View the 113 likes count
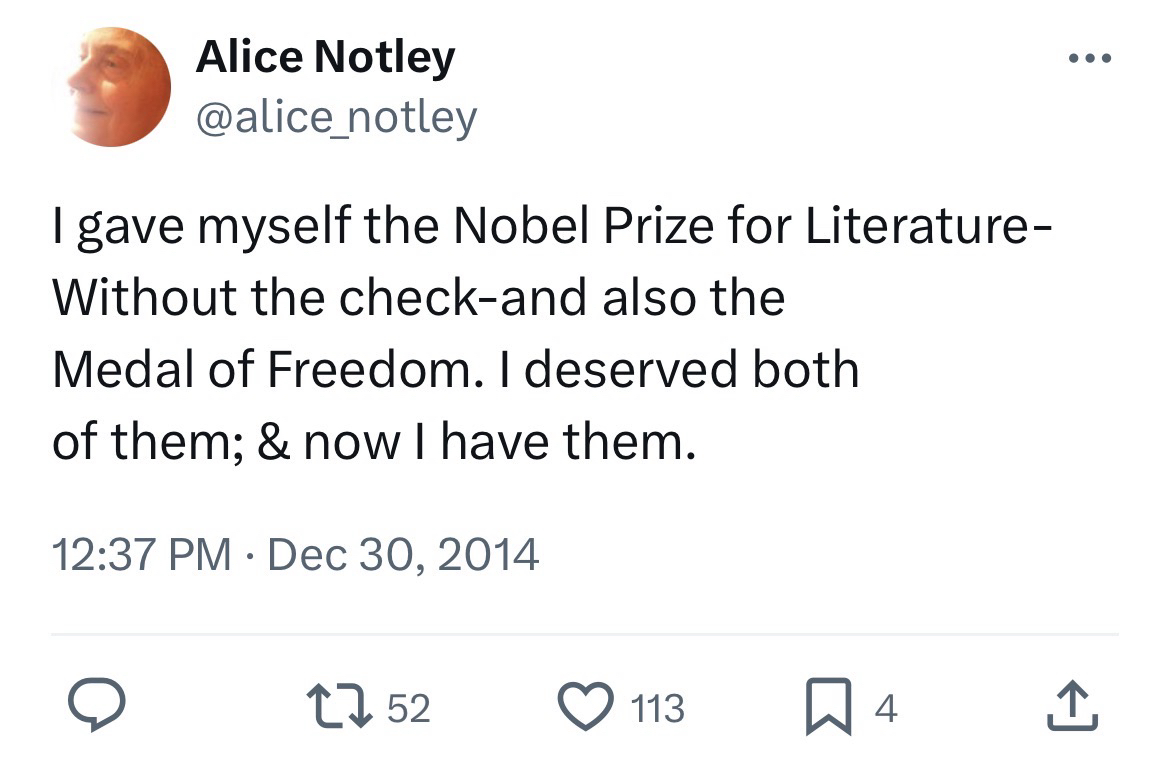Screen dimensions: 1170x769 (658, 709)
